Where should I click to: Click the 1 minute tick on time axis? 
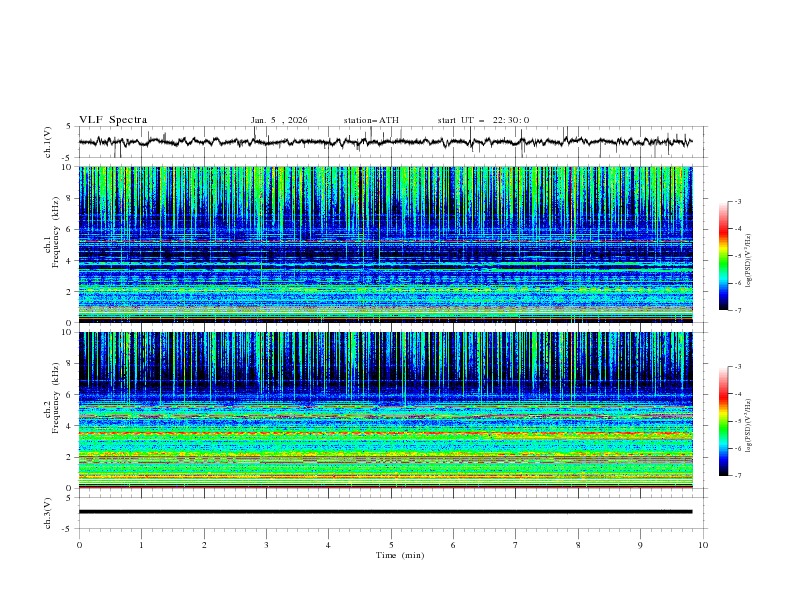tap(141, 545)
